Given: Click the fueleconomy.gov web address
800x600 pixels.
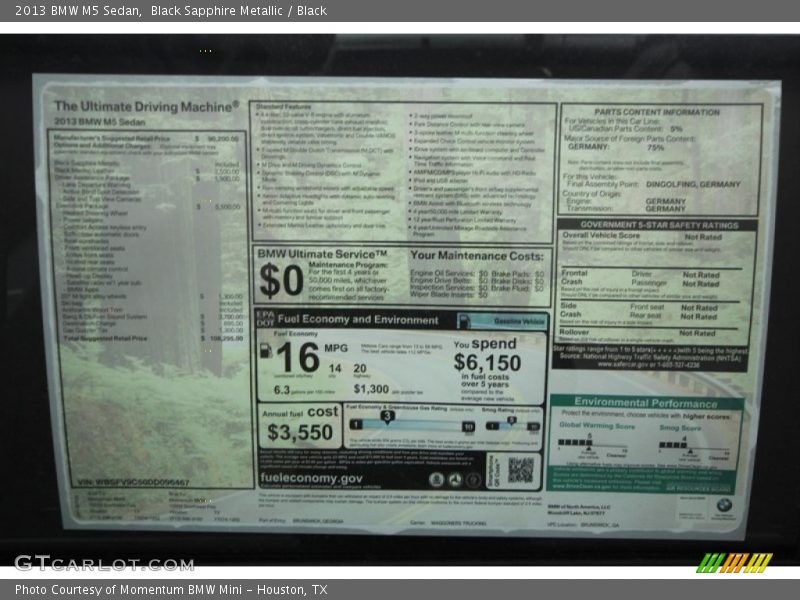Looking at the screenshot, I should pos(311,479).
